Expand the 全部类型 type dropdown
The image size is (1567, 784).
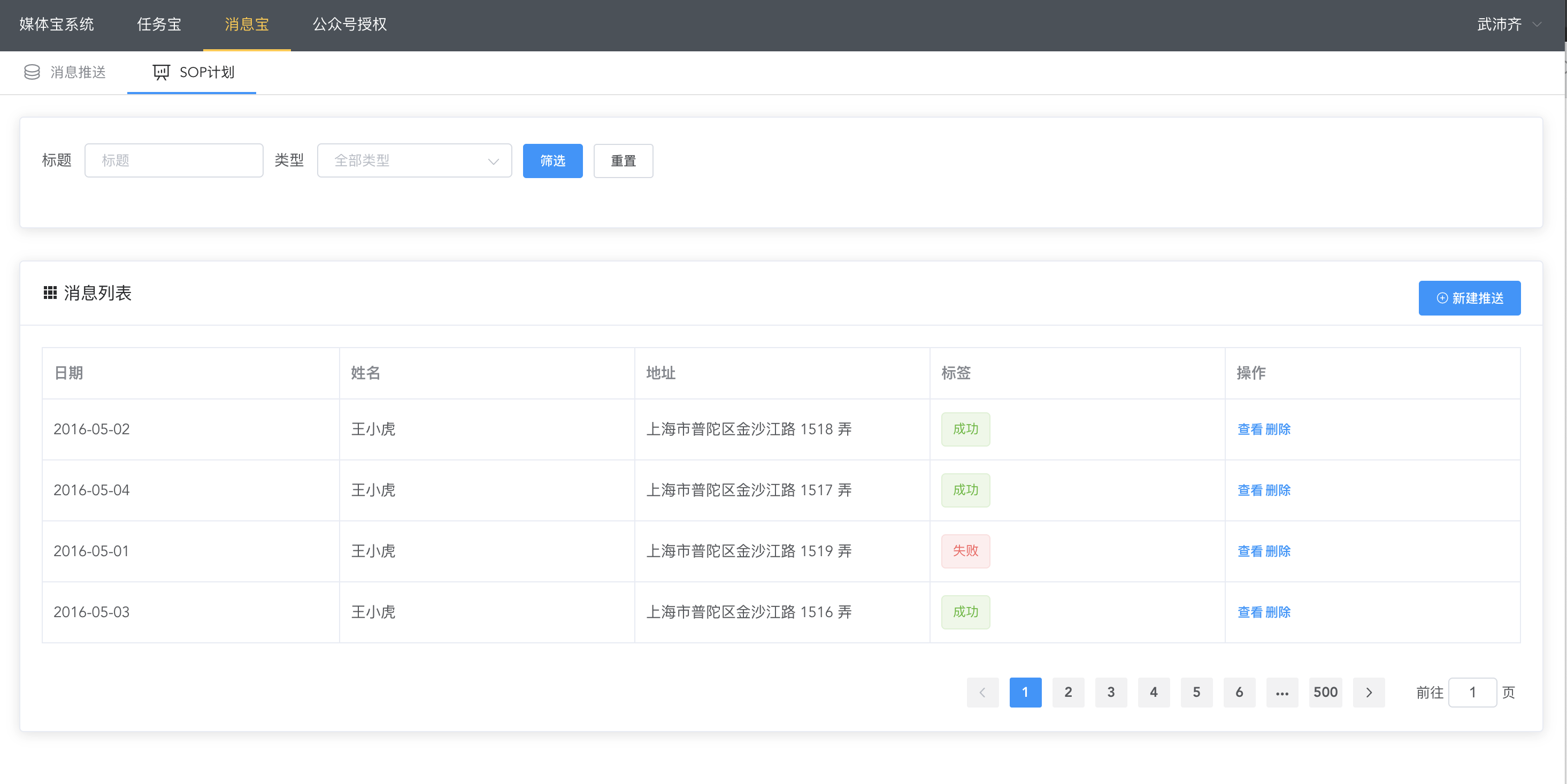click(414, 160)
